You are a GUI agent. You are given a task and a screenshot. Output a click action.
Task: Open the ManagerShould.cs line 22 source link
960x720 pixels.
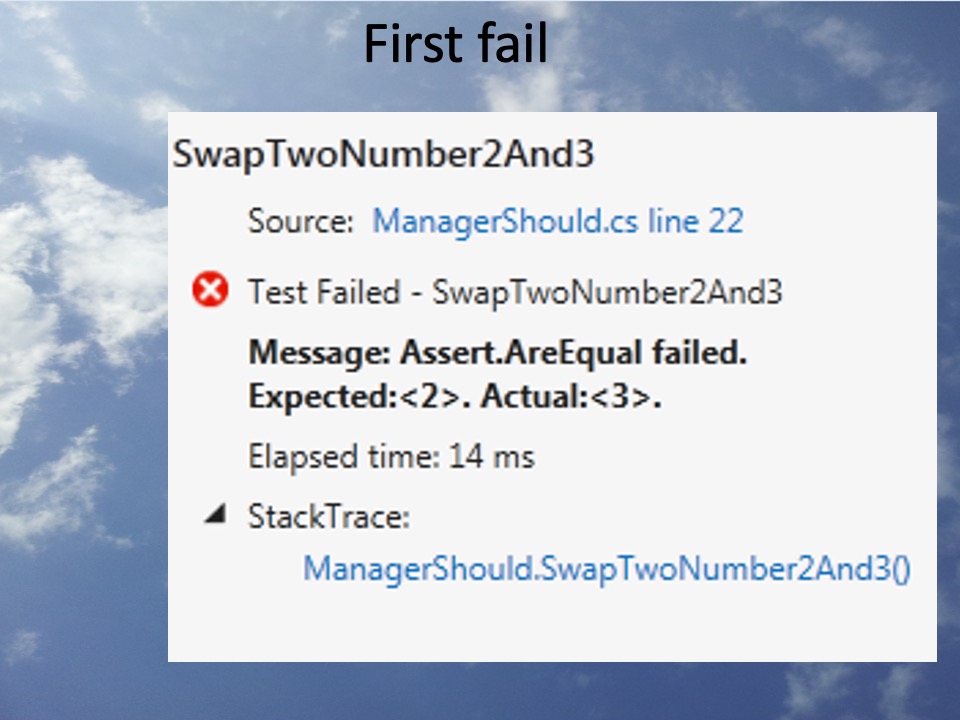[558, 221]
